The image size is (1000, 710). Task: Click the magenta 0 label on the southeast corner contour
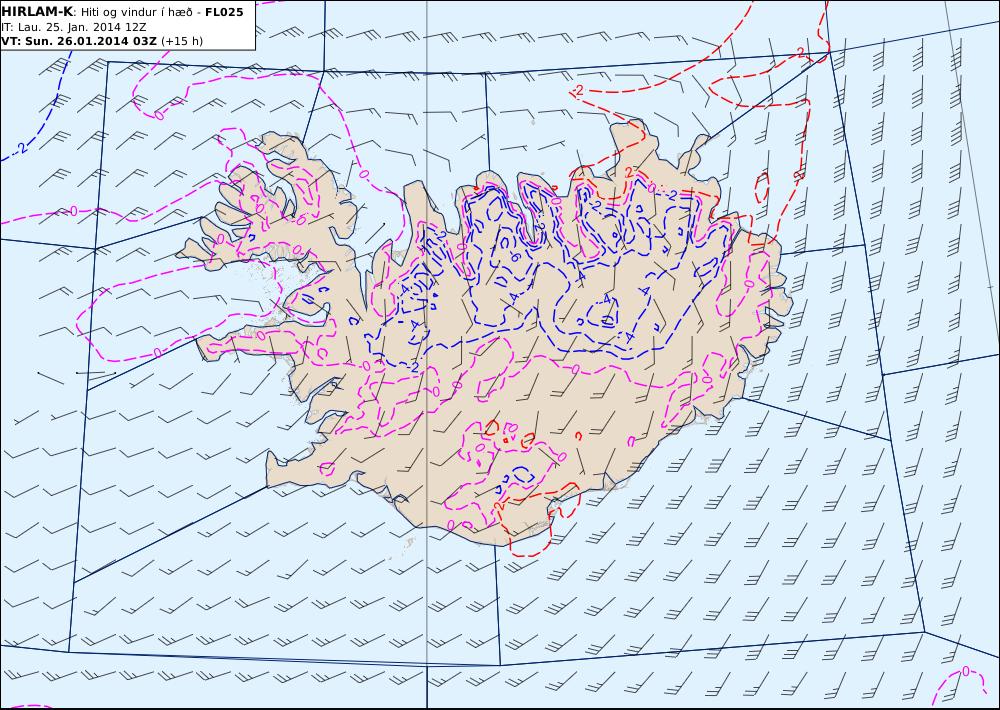[x=966, y=671]
